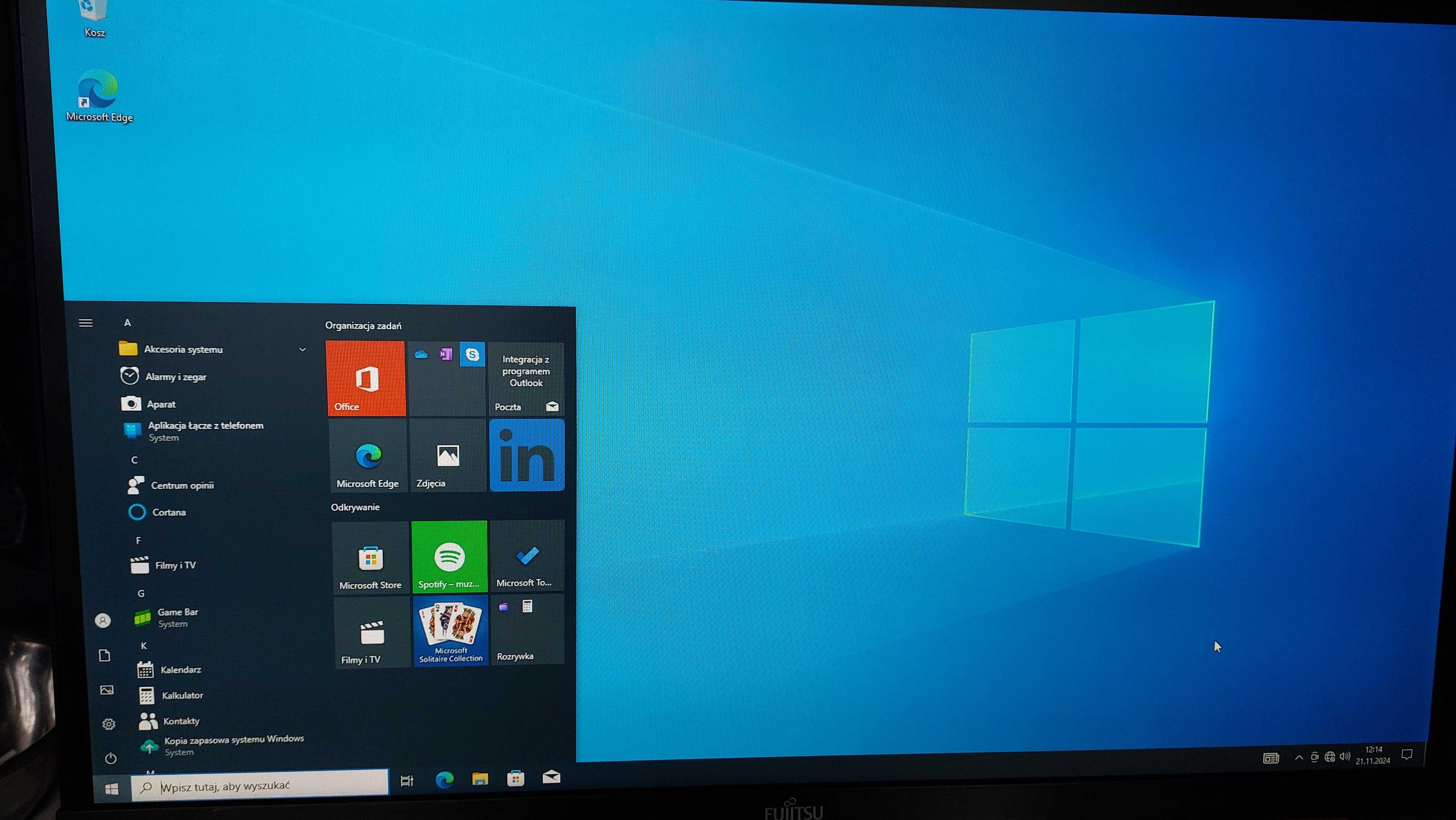Open user account icon in Start

103,620
